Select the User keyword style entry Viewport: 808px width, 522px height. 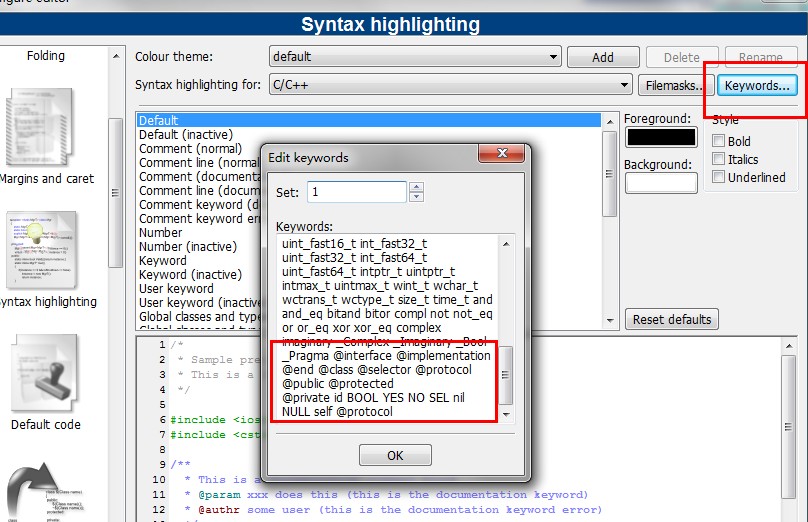click(x=176, y=289)
